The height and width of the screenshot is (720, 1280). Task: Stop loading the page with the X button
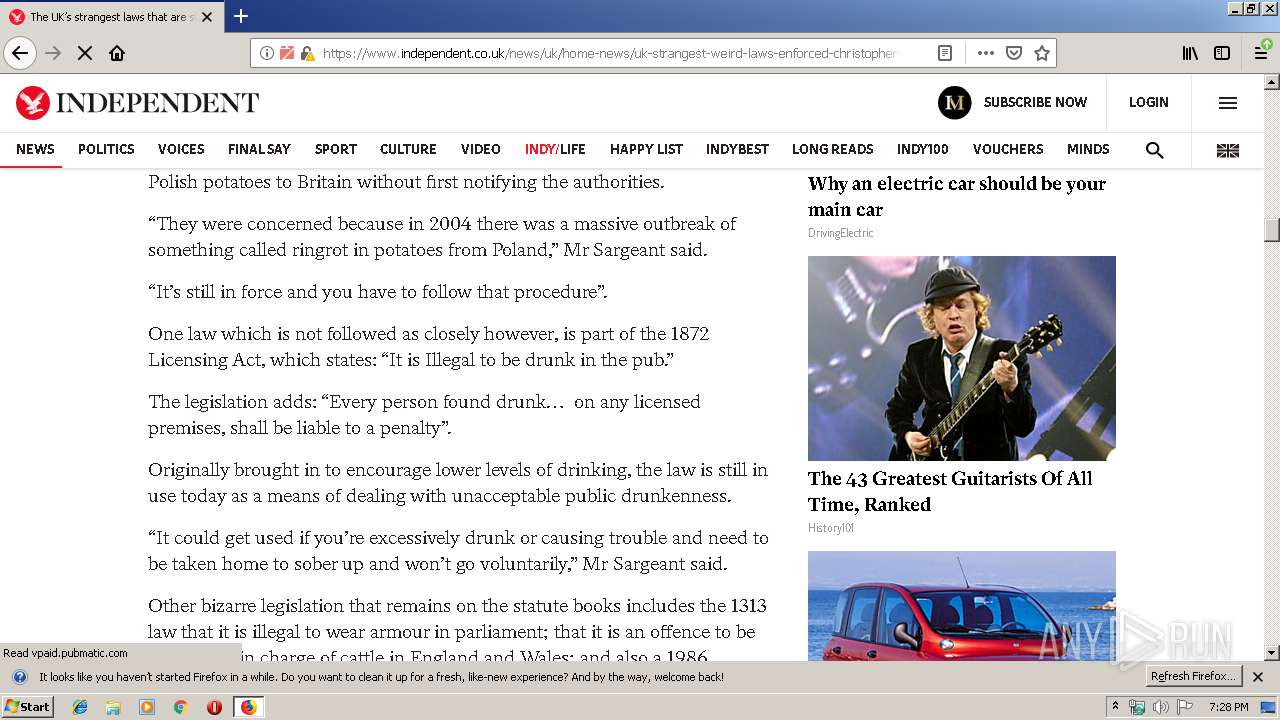85,53
